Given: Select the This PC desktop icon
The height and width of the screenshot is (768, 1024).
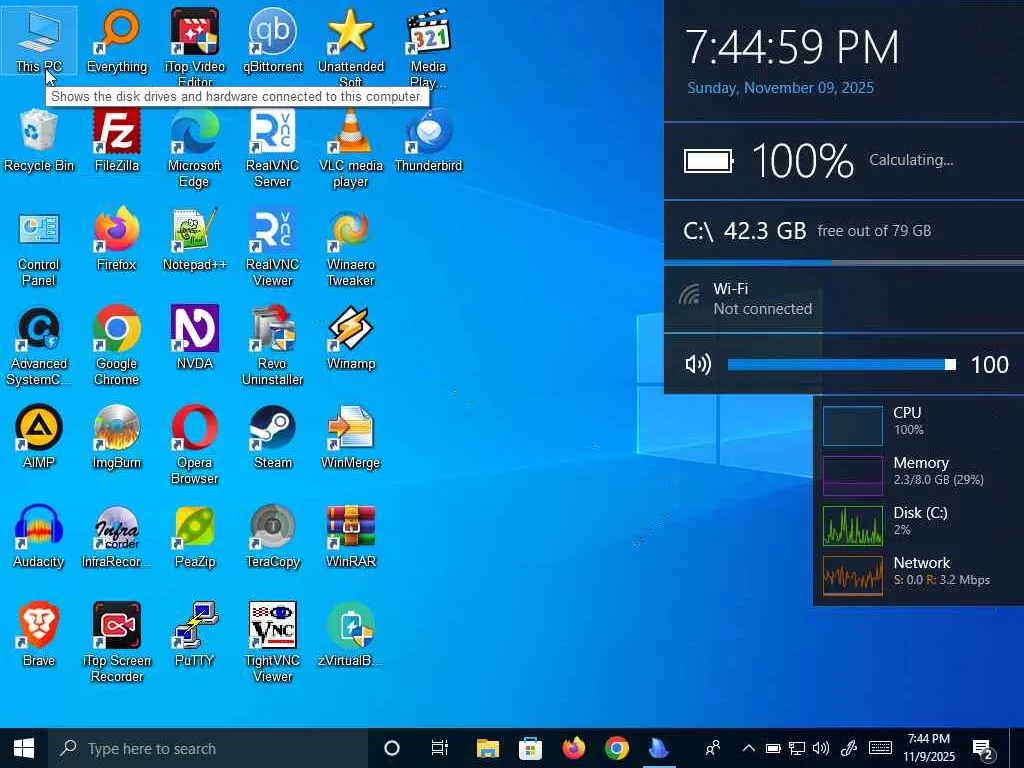Looking at the screenshot, I should pos(39,40).
